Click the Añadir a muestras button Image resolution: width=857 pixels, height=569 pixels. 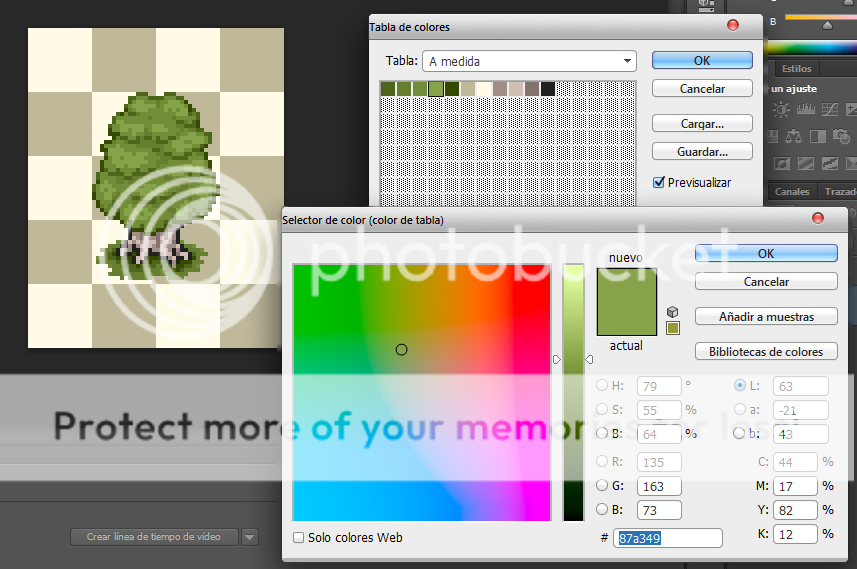766,317
